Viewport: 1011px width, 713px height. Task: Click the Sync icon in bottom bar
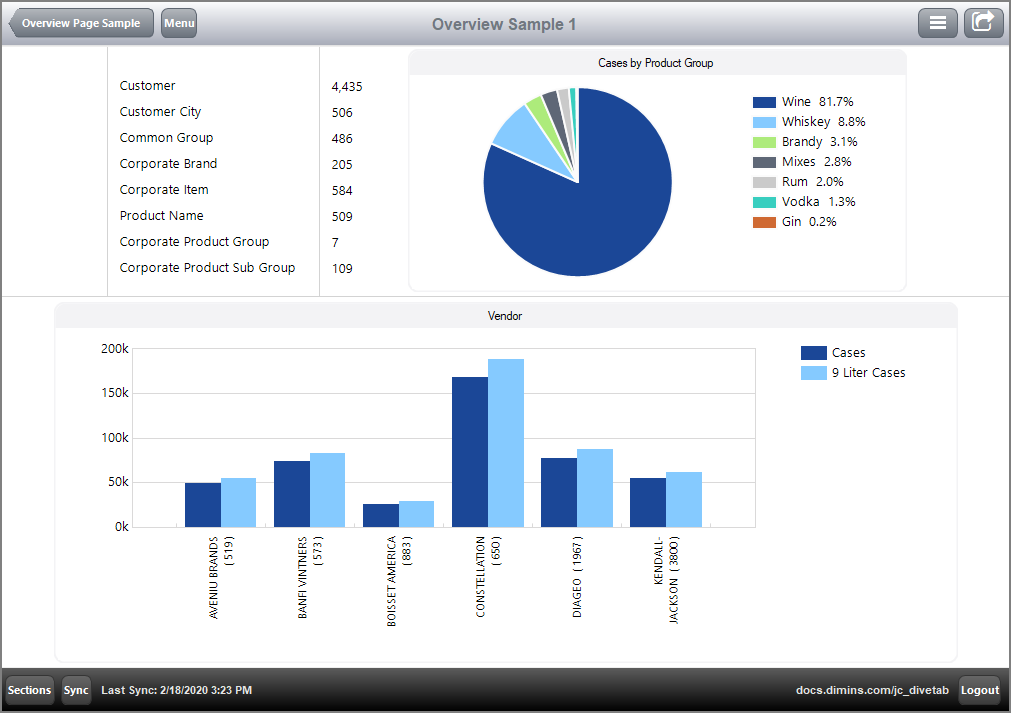click(76, 690)
